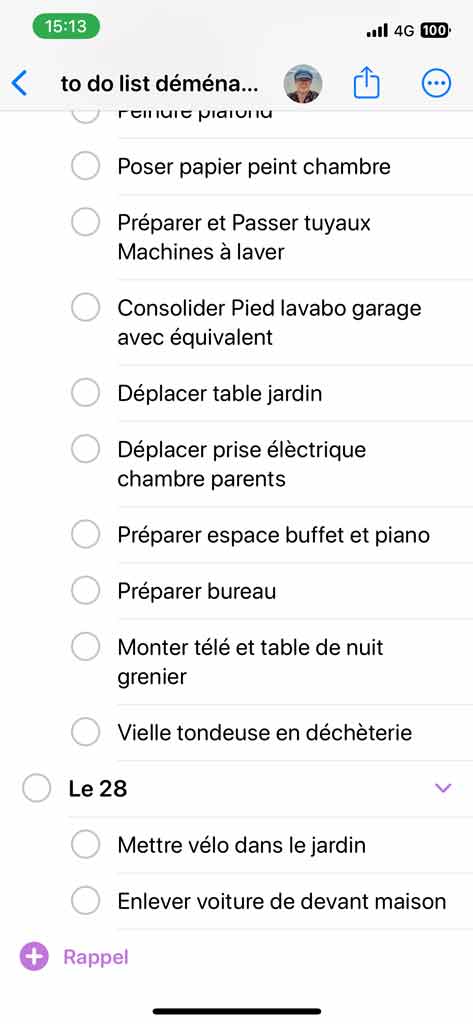The image size is (473, 1024).
Task: Open the ellipsis more options icon
Action: pyautogui.click(x=436, y=84)
